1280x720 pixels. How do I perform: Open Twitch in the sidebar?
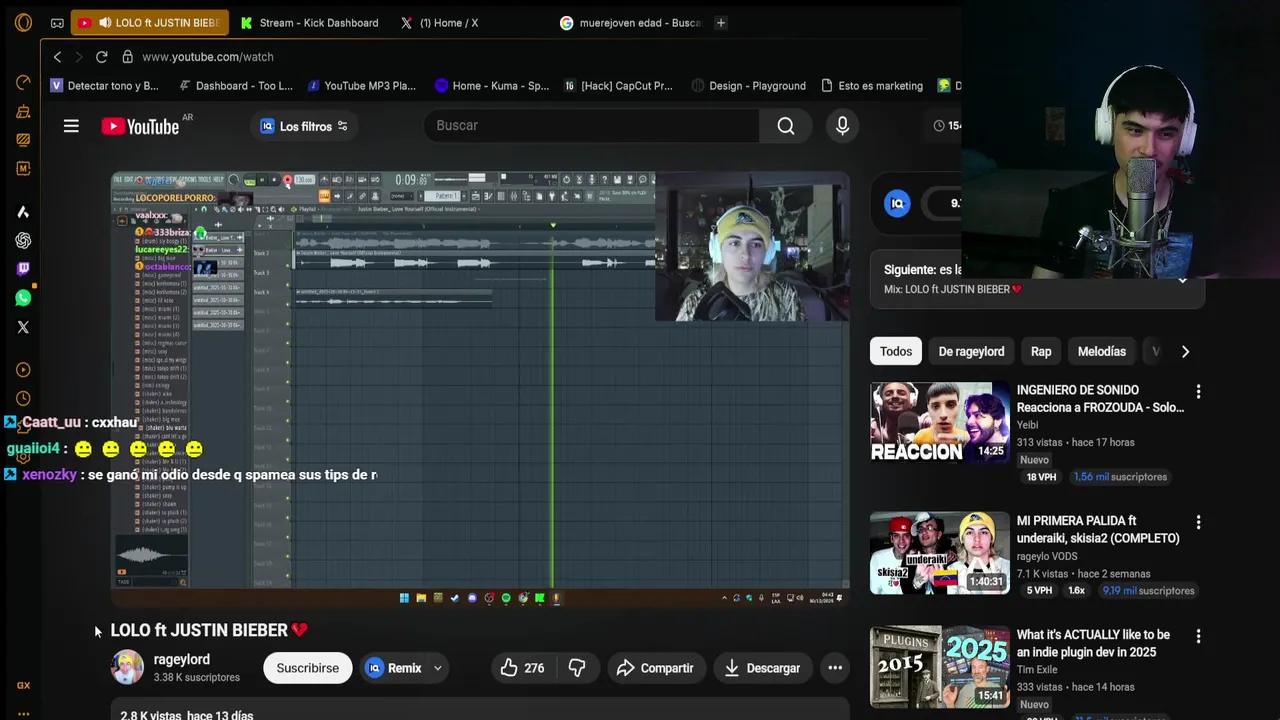[x=23, y=269]
